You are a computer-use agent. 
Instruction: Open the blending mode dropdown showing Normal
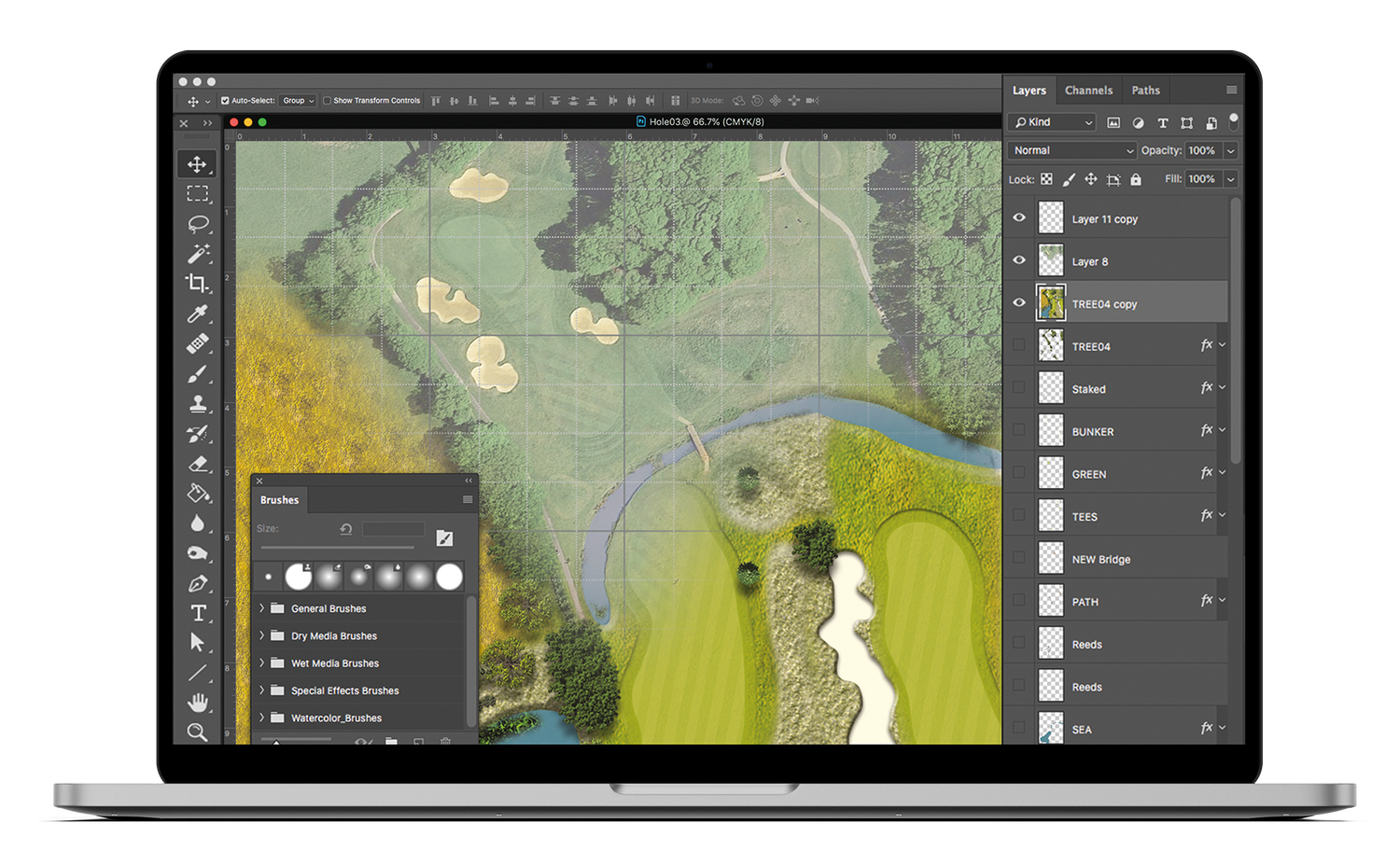point(1071,150)
